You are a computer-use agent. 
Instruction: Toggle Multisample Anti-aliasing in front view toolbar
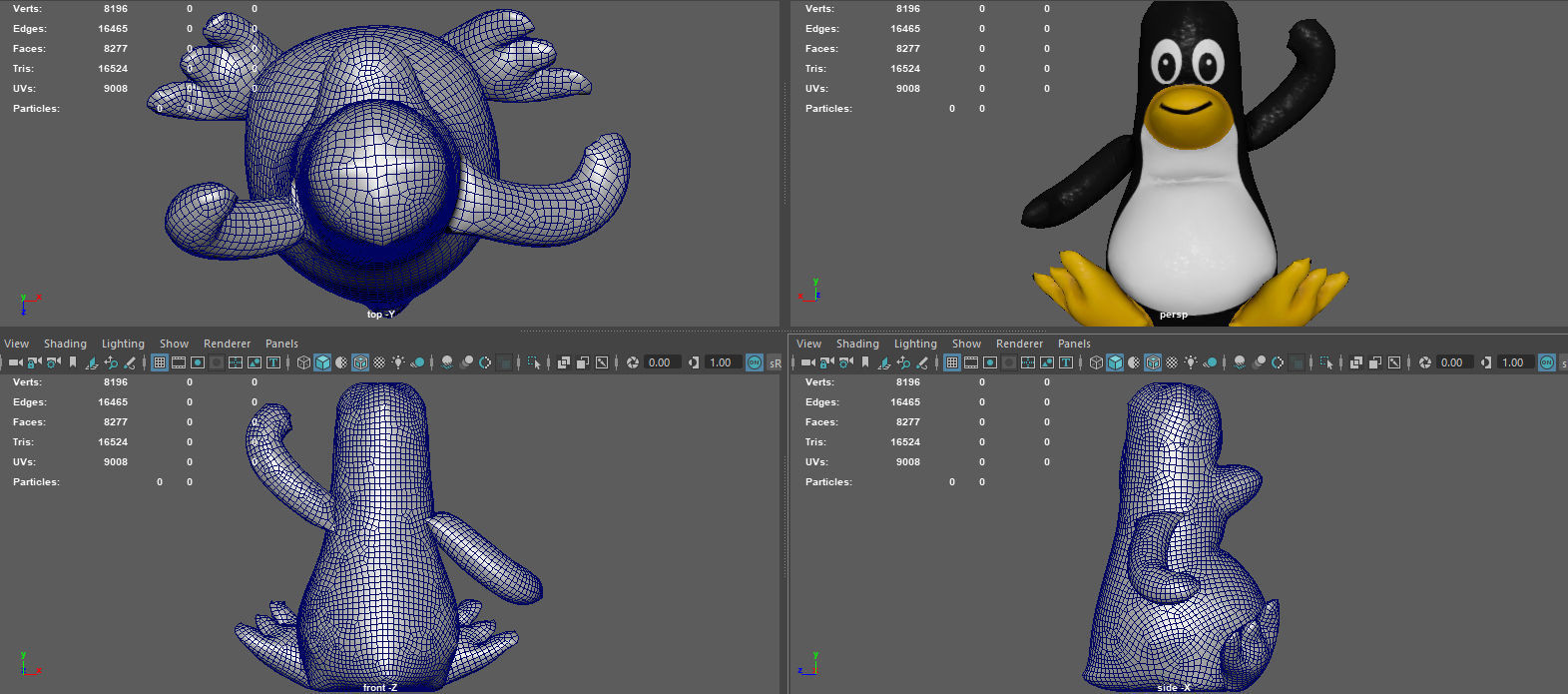pos(485,362)
